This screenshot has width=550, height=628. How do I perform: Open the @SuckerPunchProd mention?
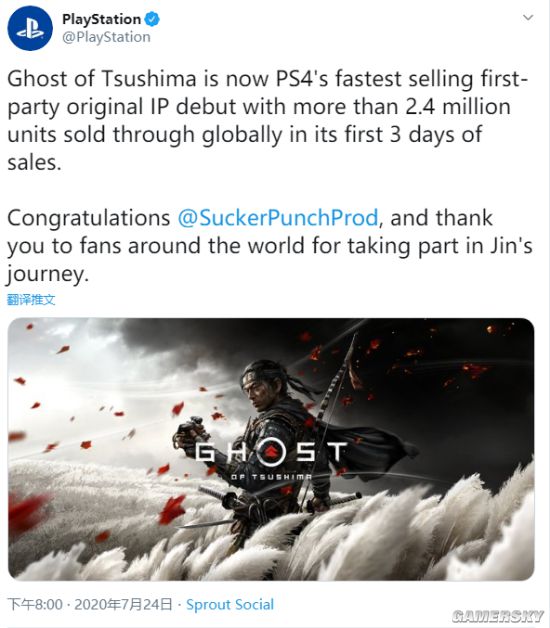pyautogui.click(x=278, y=218)
